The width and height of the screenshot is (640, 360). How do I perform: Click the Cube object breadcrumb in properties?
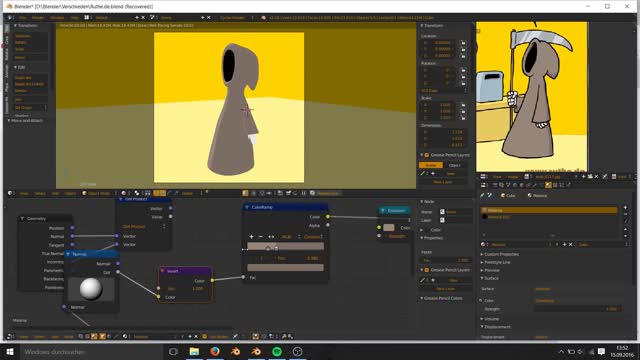point(508,196)
